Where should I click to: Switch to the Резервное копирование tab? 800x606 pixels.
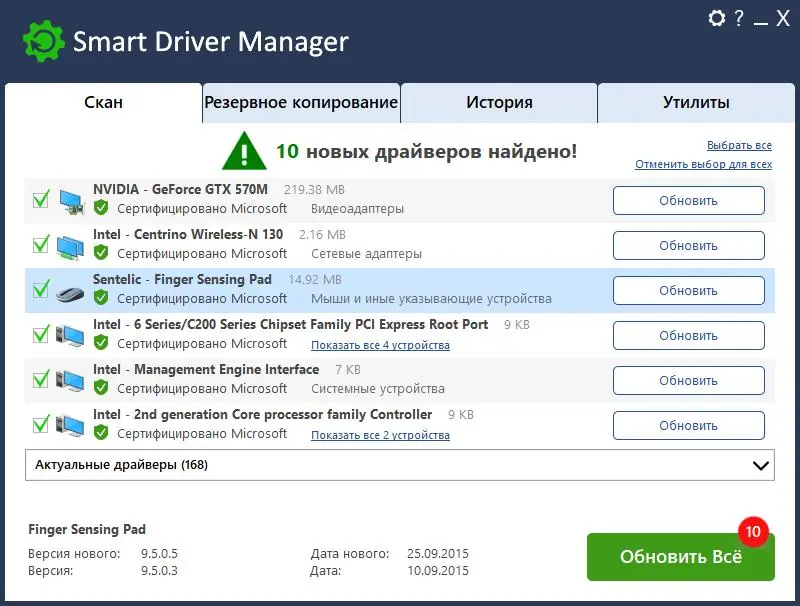click(x=302, y=102)
